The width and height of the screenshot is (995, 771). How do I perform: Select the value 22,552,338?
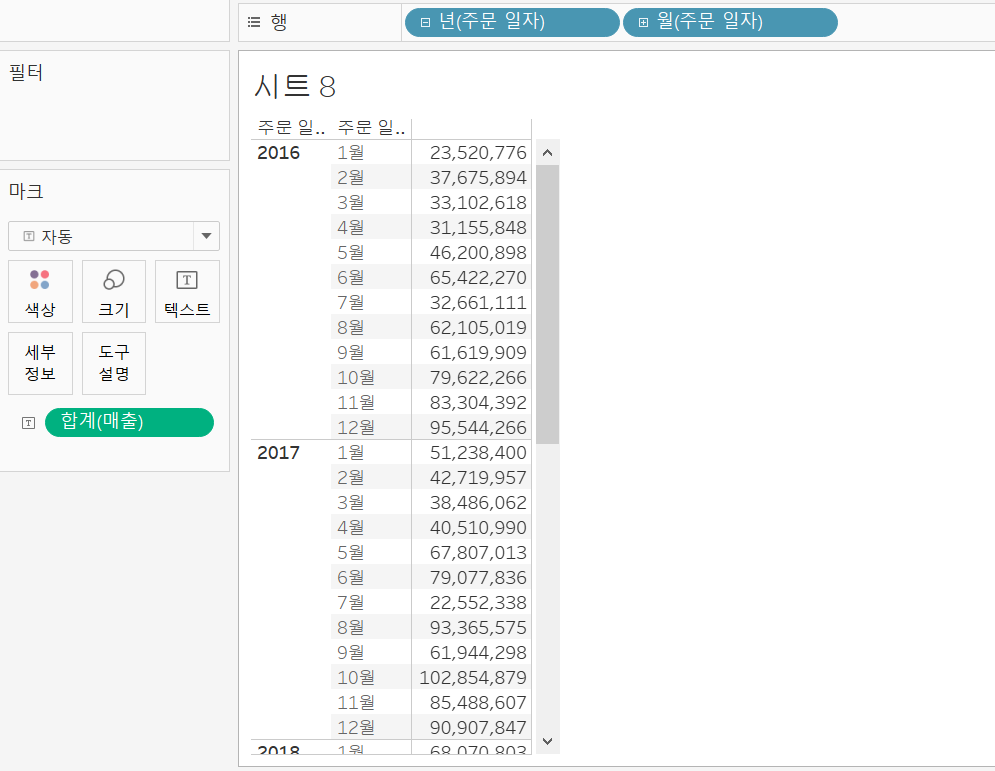click(478, 603)
